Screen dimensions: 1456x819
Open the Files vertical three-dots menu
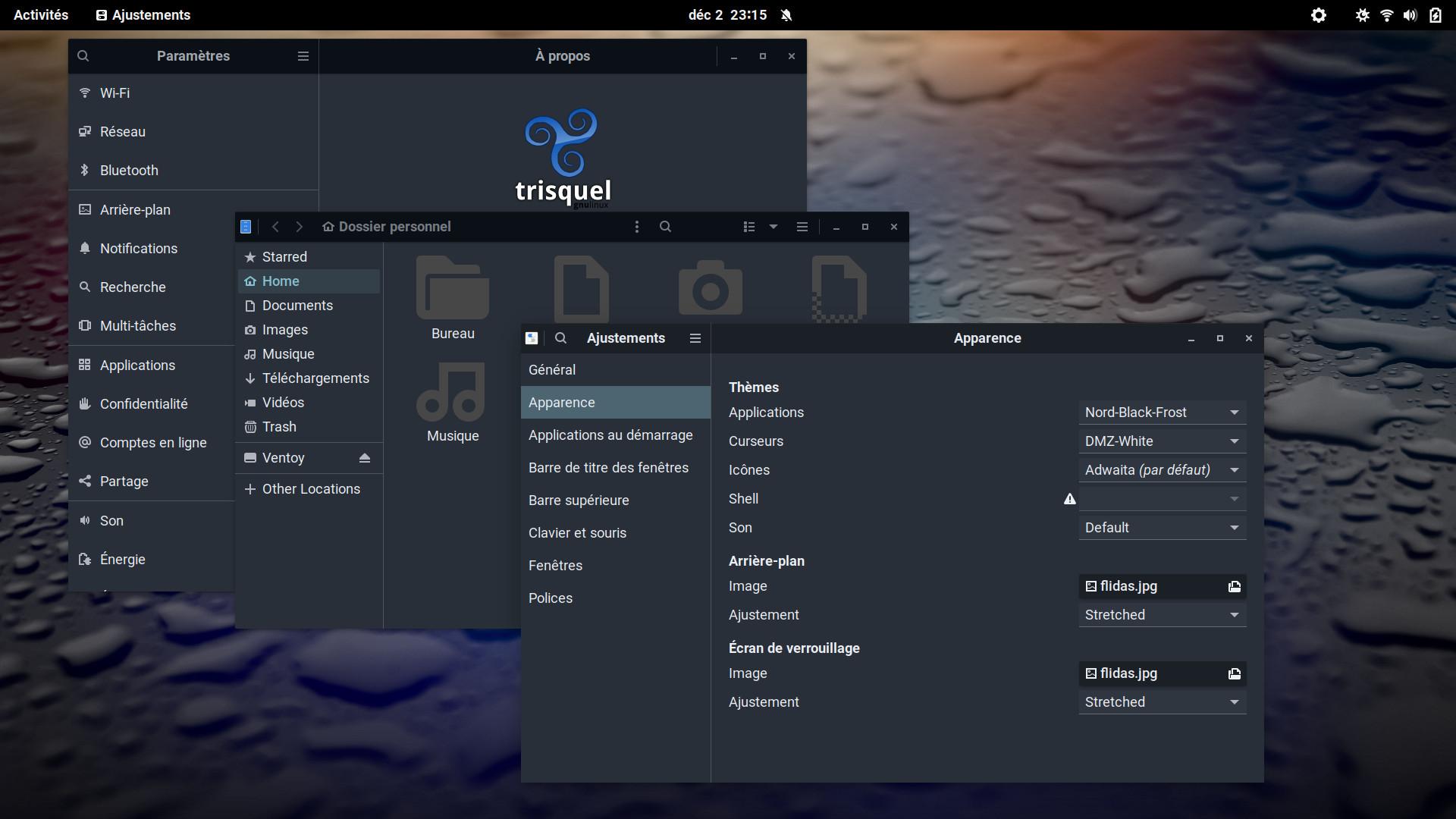[x=637, y=227]
